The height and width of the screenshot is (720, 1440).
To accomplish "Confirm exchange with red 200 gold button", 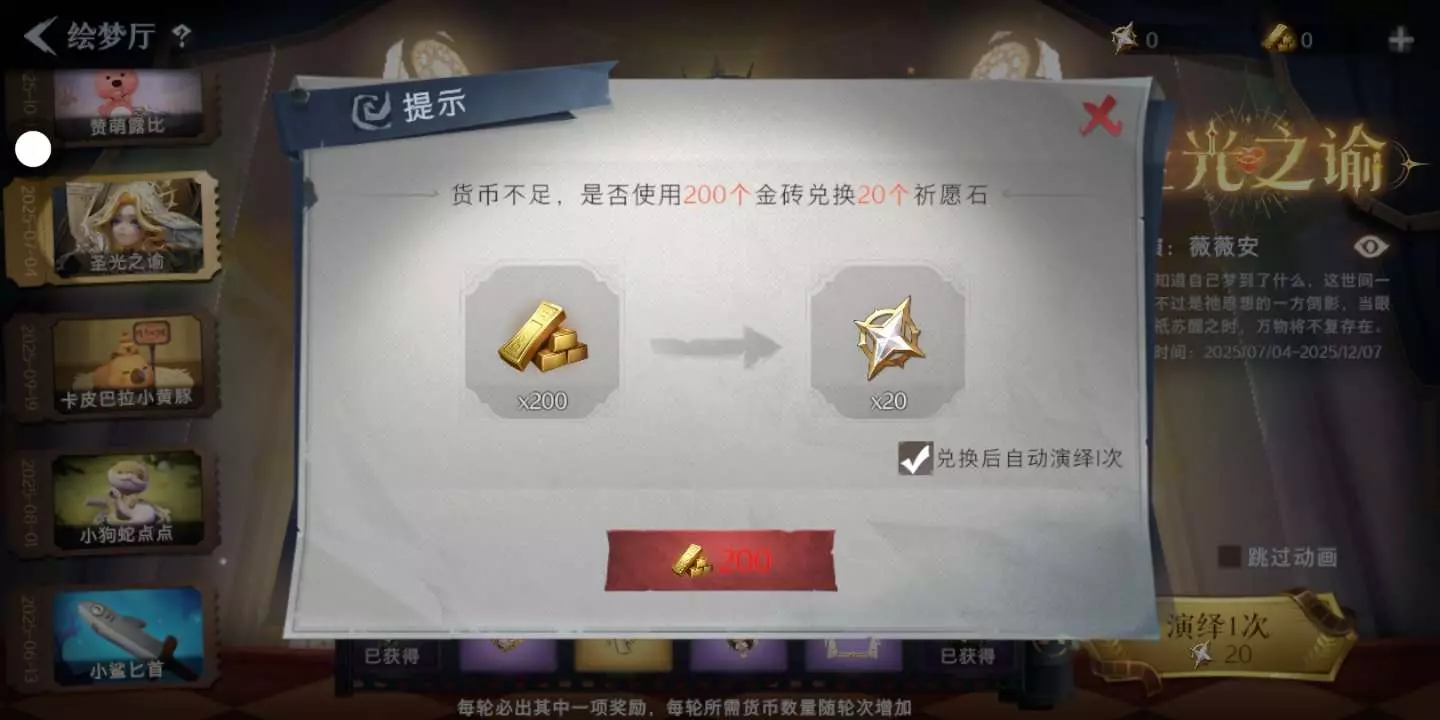I will (720, 560).
